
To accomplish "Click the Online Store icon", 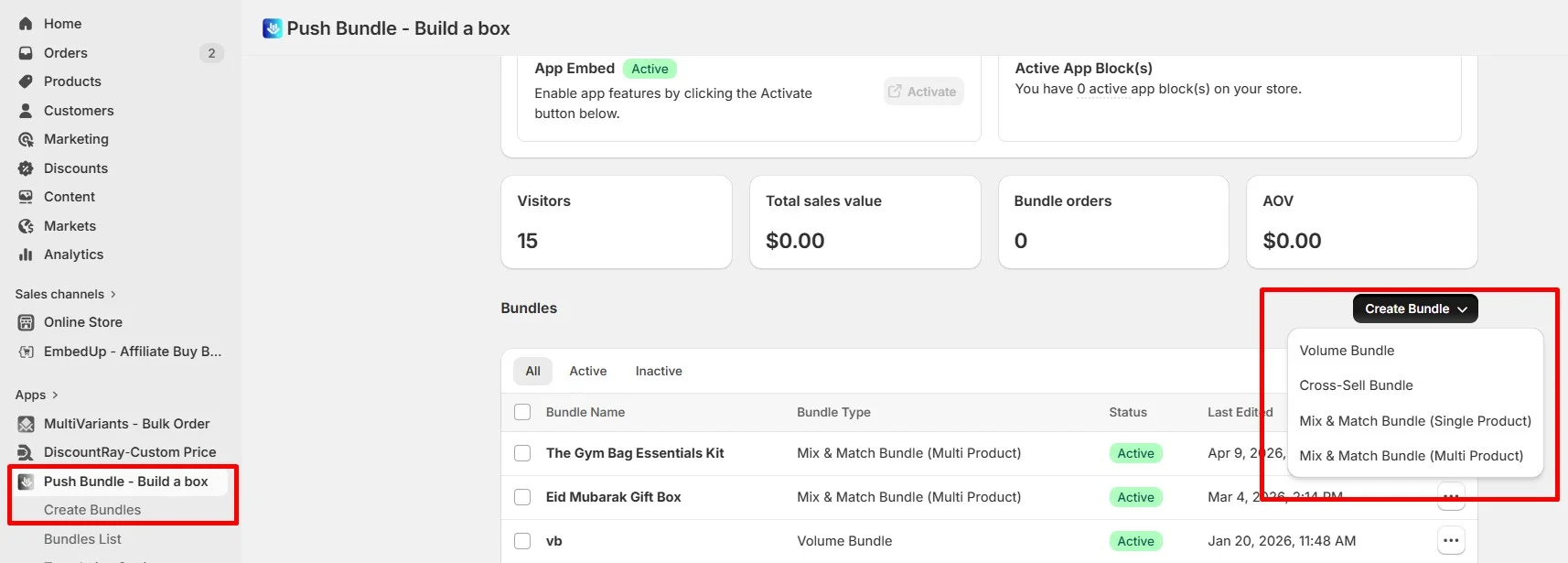I will coord(26,322).
